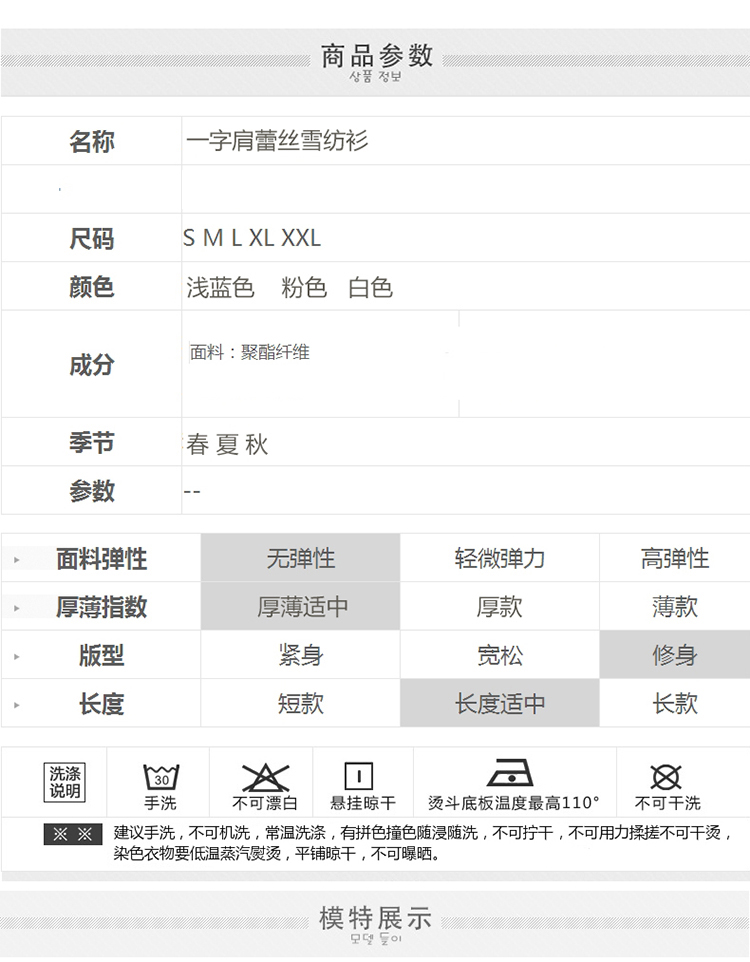Click the XXL size text
This screenshot has width=750, height=962.
(301, 238)
